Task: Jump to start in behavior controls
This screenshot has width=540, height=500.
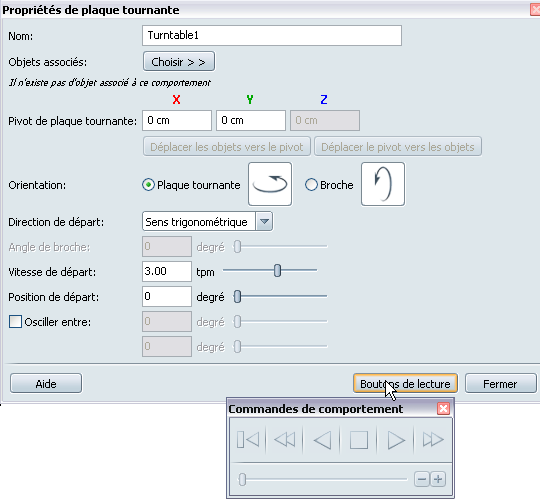Action: (x=248, y=440)
